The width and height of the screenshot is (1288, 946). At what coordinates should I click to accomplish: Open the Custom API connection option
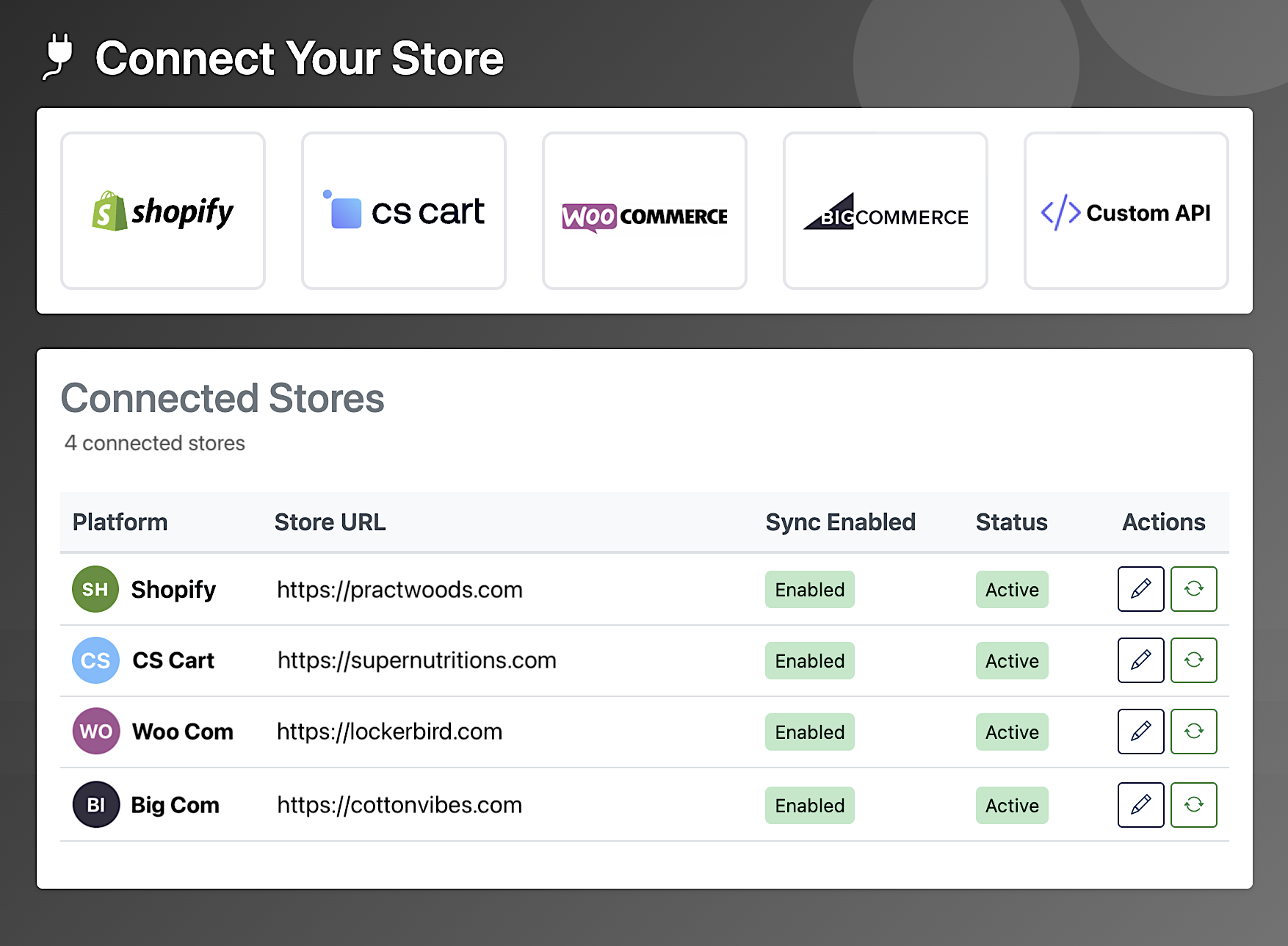[x=1126, y=211]
